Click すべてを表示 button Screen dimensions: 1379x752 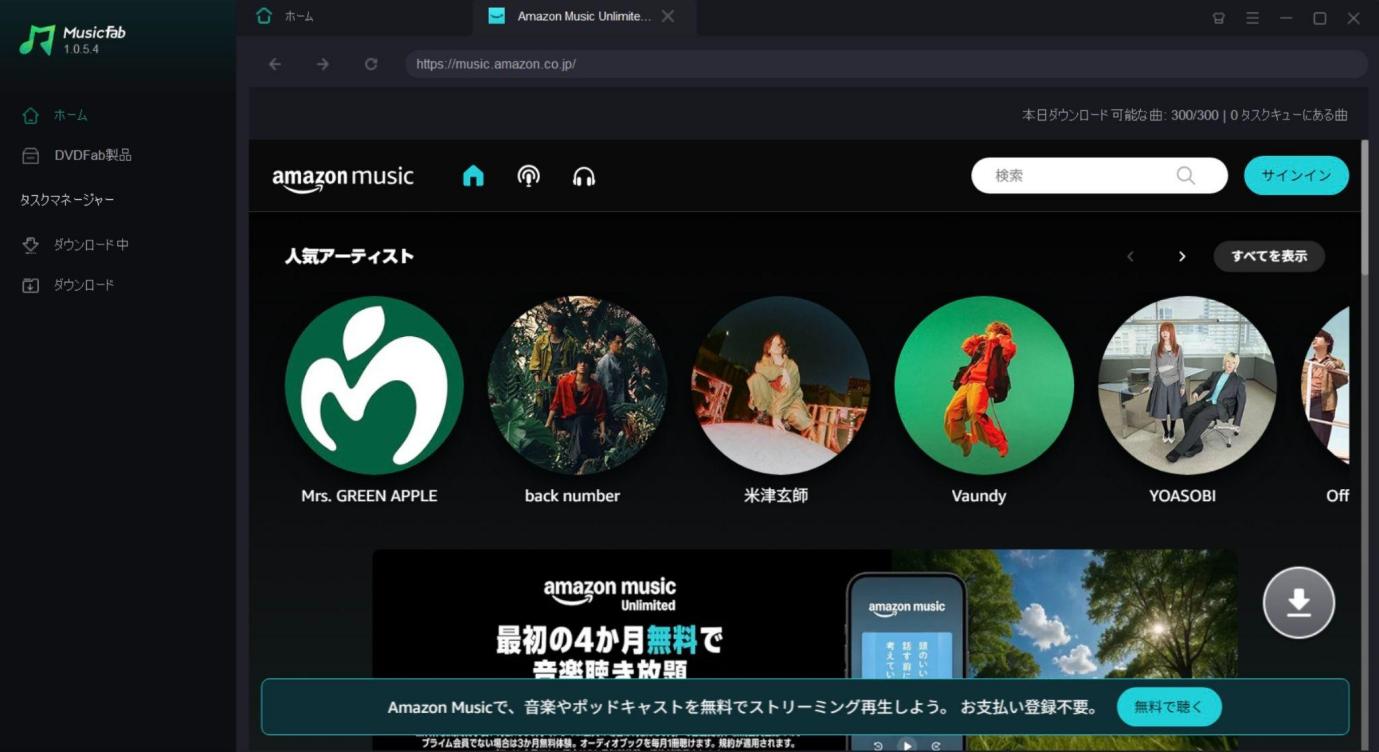tap(1269, 256)
